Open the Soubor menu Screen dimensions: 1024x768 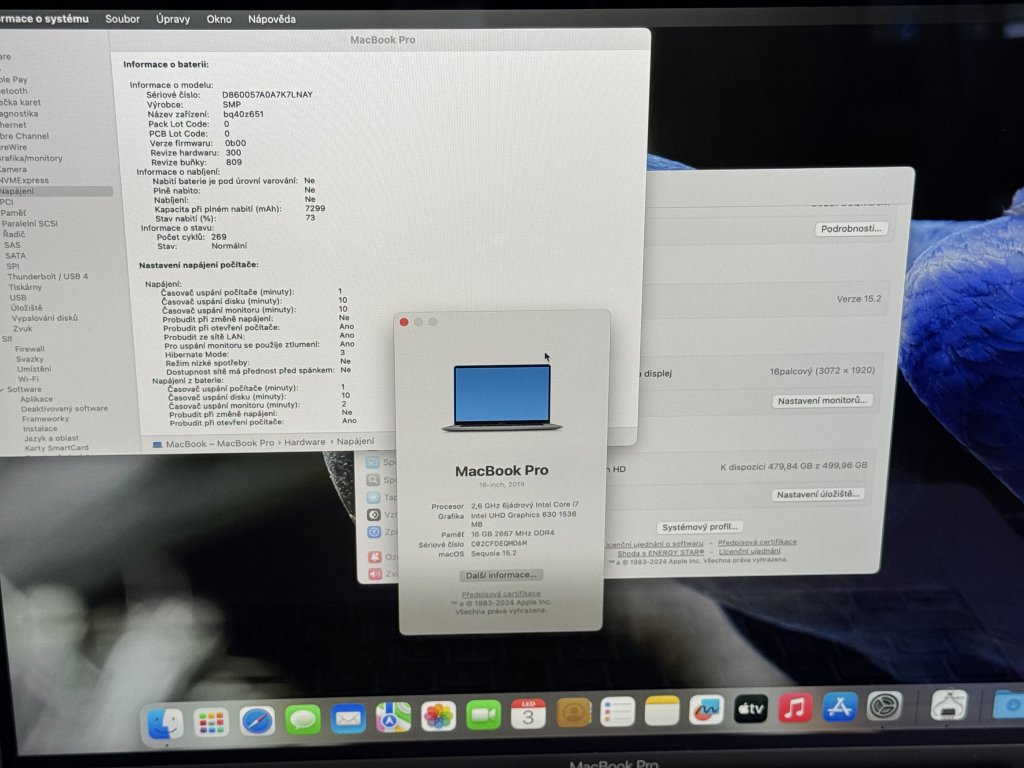(x=122, y=19)
